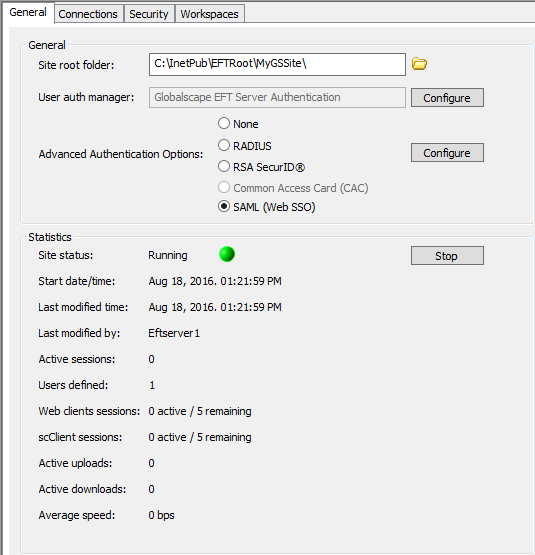
Task: Click the Average speed 0 bps value
Action: (x=161, y=515)
